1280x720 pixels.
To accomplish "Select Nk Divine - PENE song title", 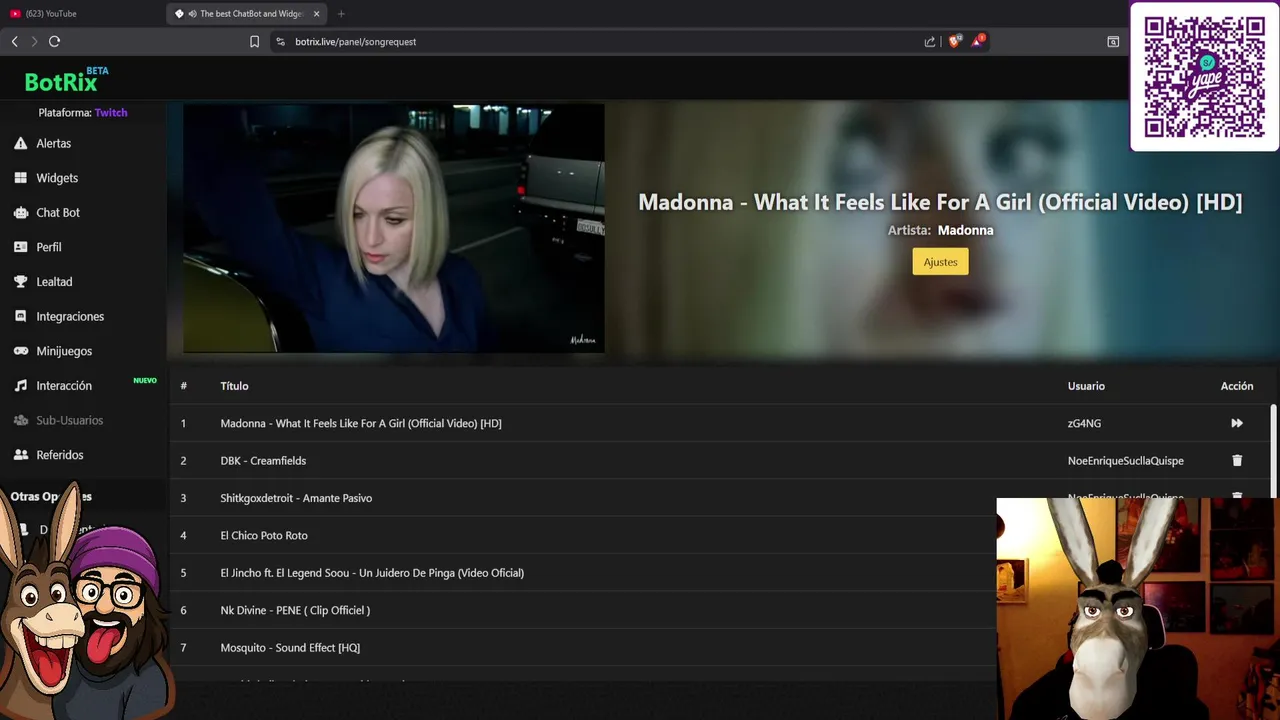I will 295,610.
